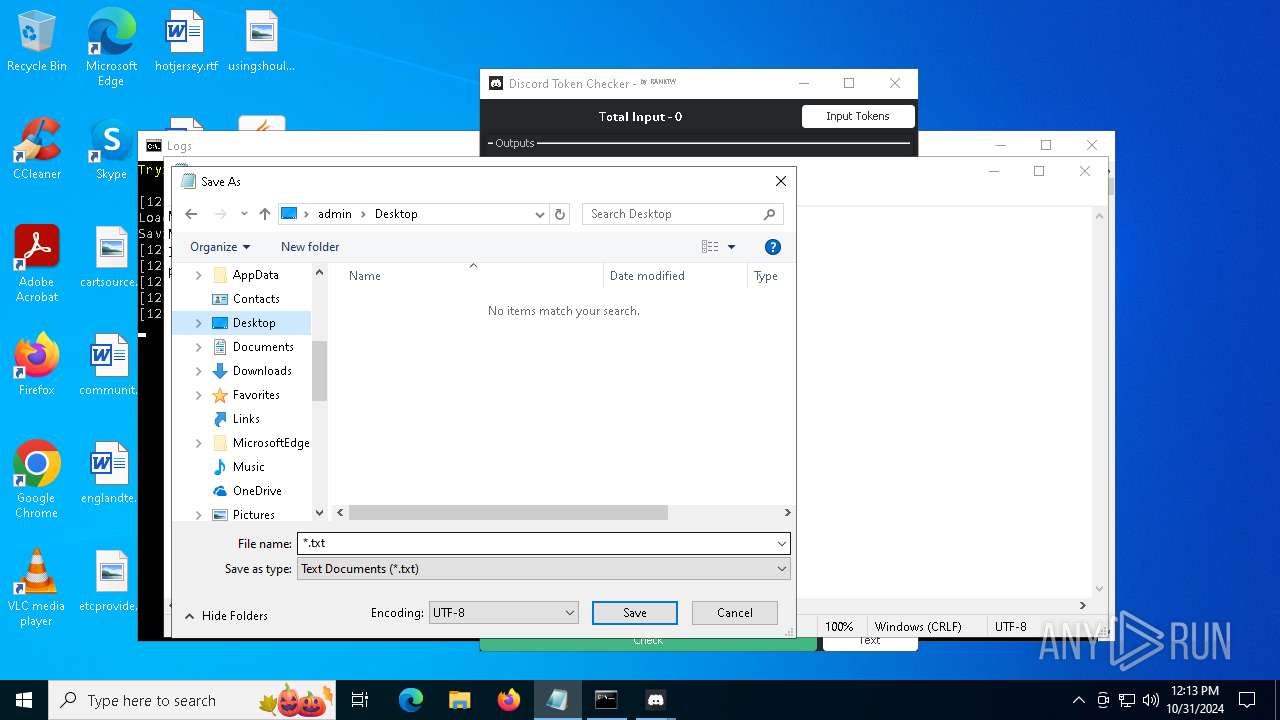1280x720 pixels.
Task: Select Desktop in the folder tree
Action: click(254, 323)
